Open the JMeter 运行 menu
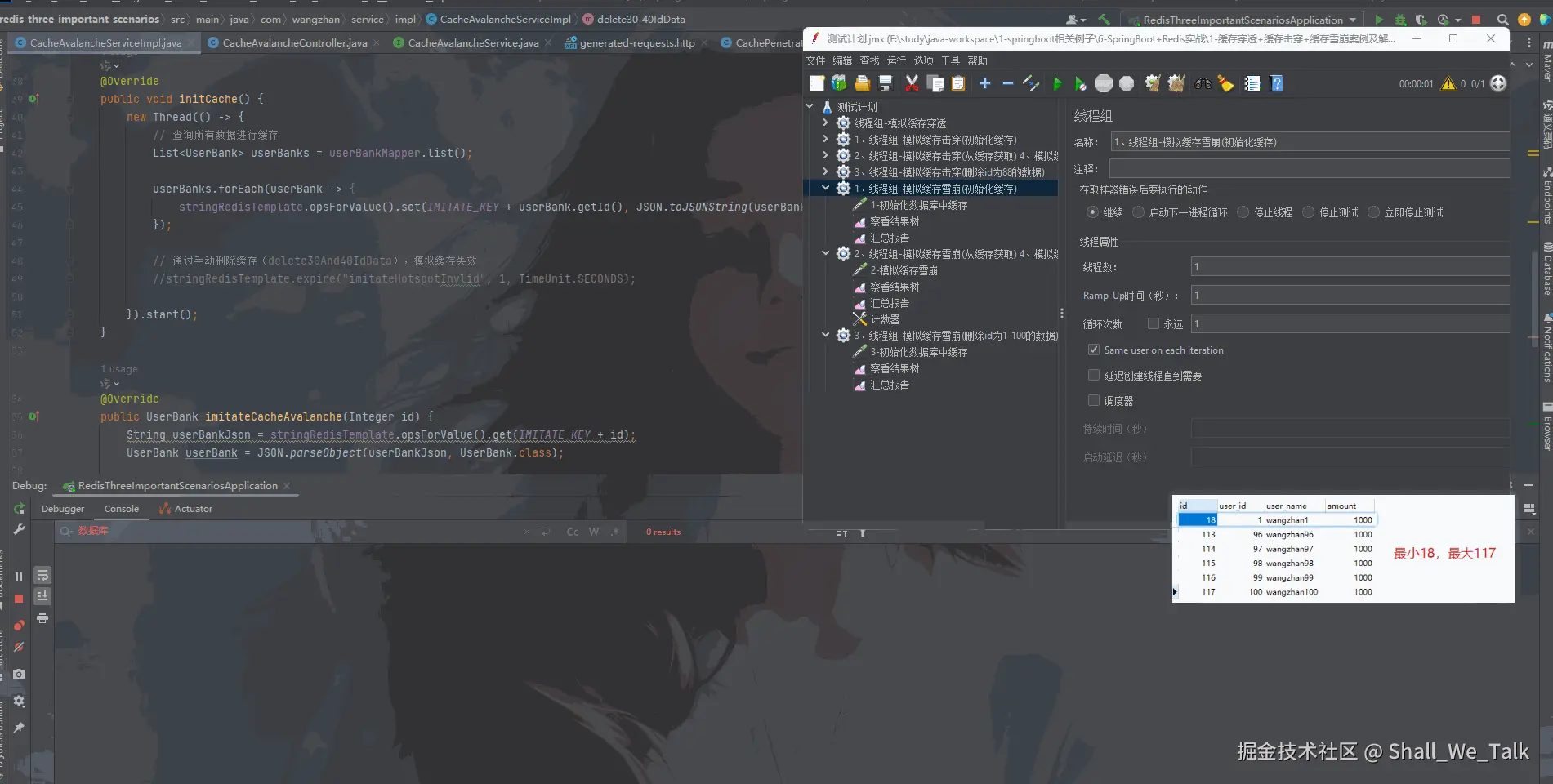1553x784 pixels. point(896,60)
